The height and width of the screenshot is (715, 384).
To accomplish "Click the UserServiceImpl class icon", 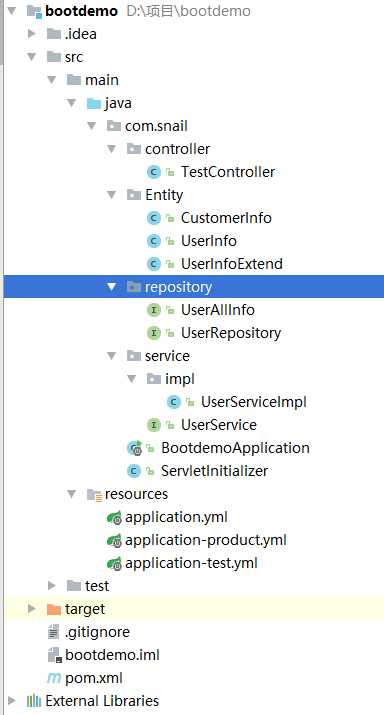I will coord(174,402).
